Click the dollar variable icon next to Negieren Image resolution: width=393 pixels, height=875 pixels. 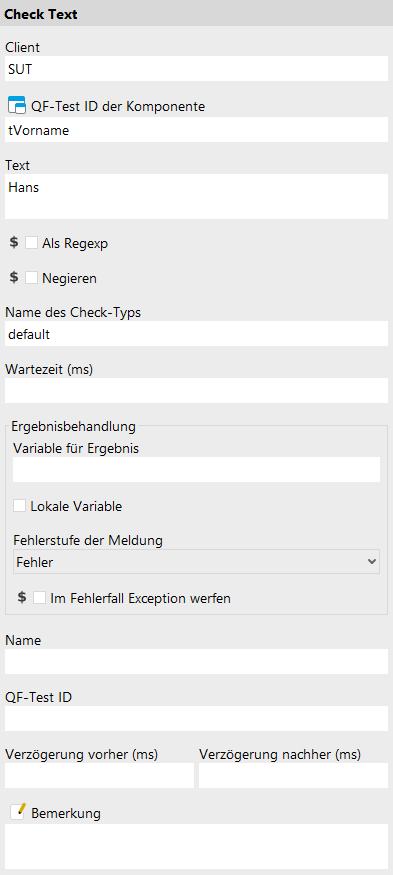click(x=14, y=277)
